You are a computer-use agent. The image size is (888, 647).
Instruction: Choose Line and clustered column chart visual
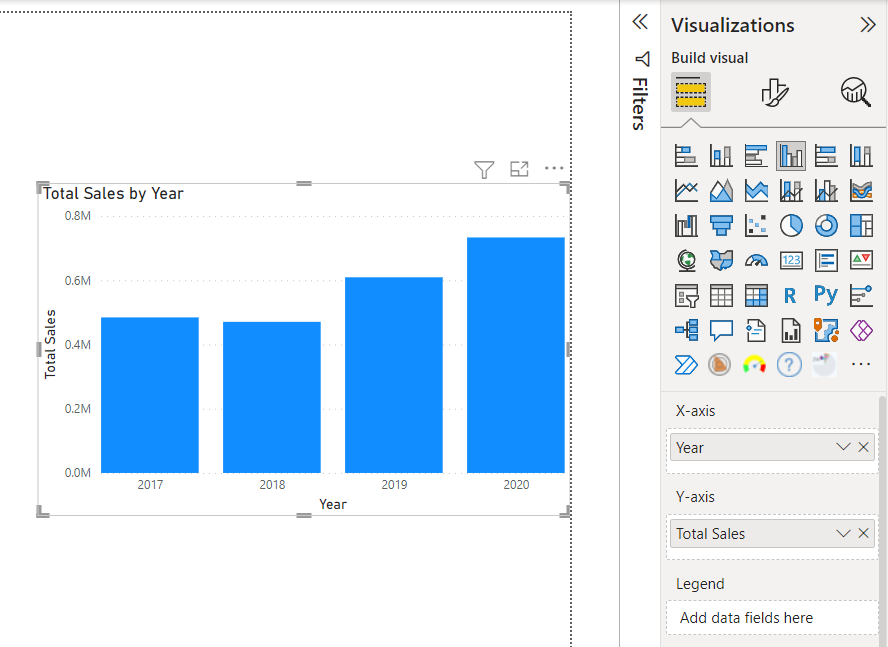coord(826,190)
